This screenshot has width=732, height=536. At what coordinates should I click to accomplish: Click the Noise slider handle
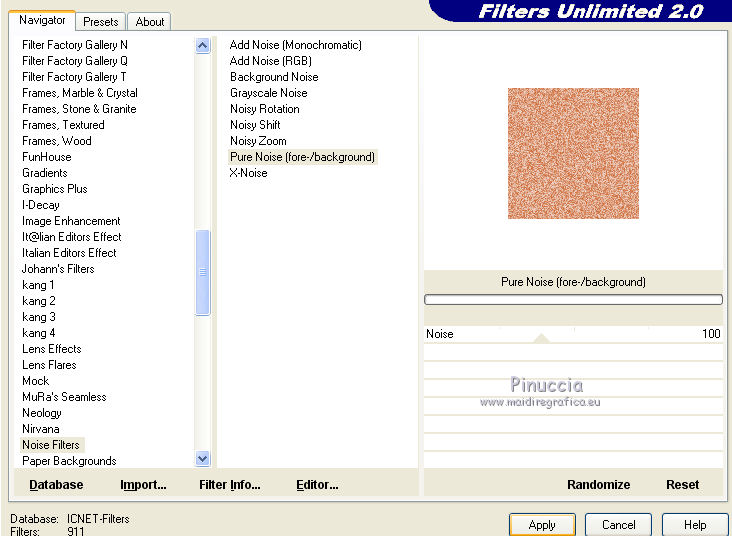click(541, 338)
